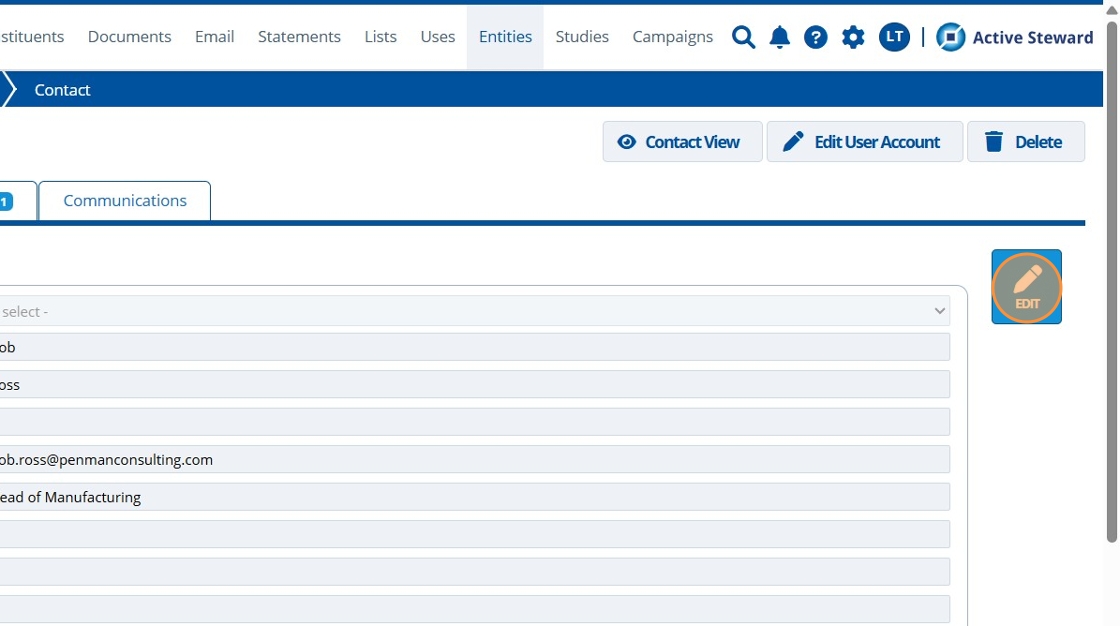Screen dimensions: 1120x626
Task: Click the last name field containing 'oss'
Action: (474, 384)
